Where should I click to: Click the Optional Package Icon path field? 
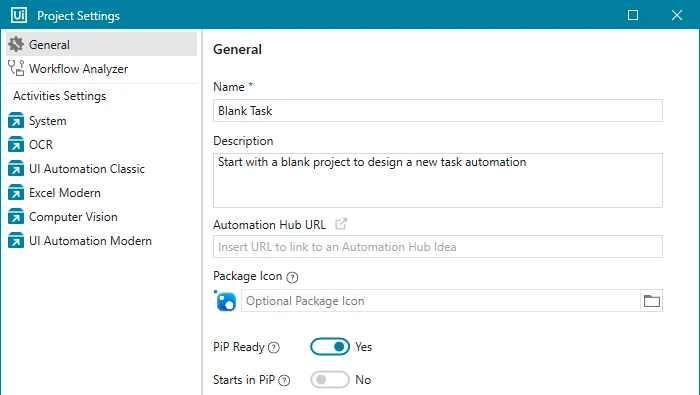point(441,301)
